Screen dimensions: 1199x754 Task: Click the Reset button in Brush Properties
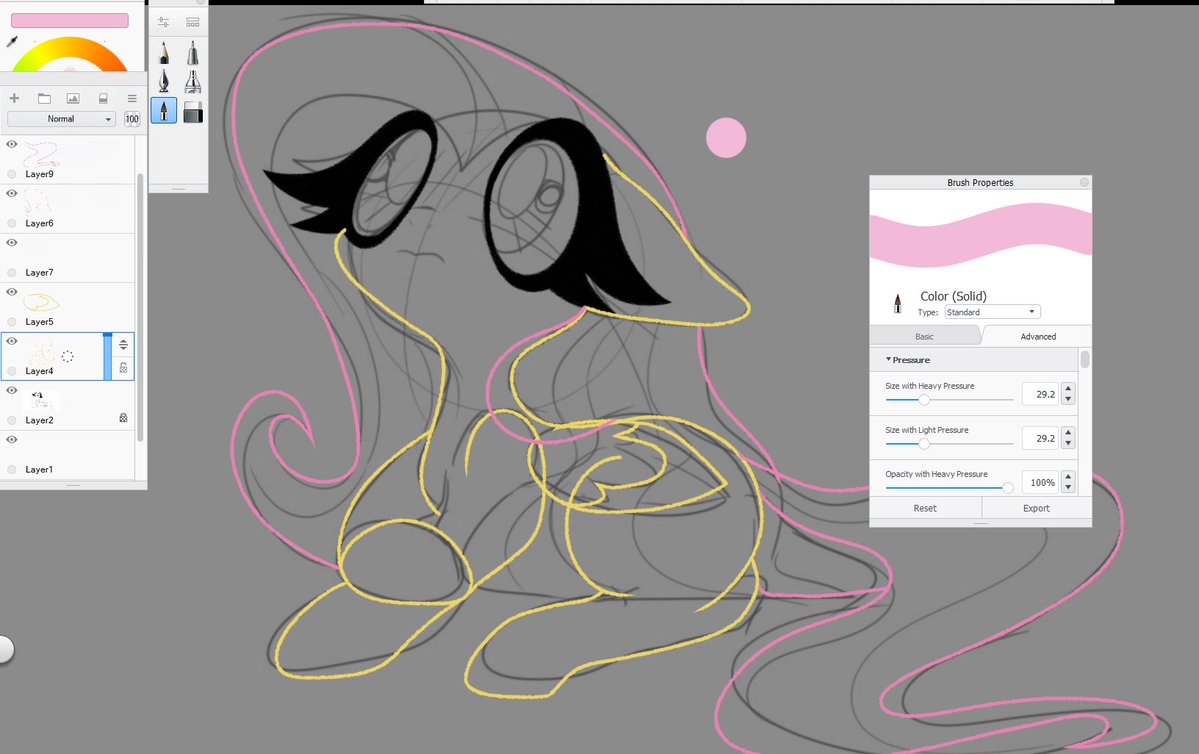click(x=924, y=508)
